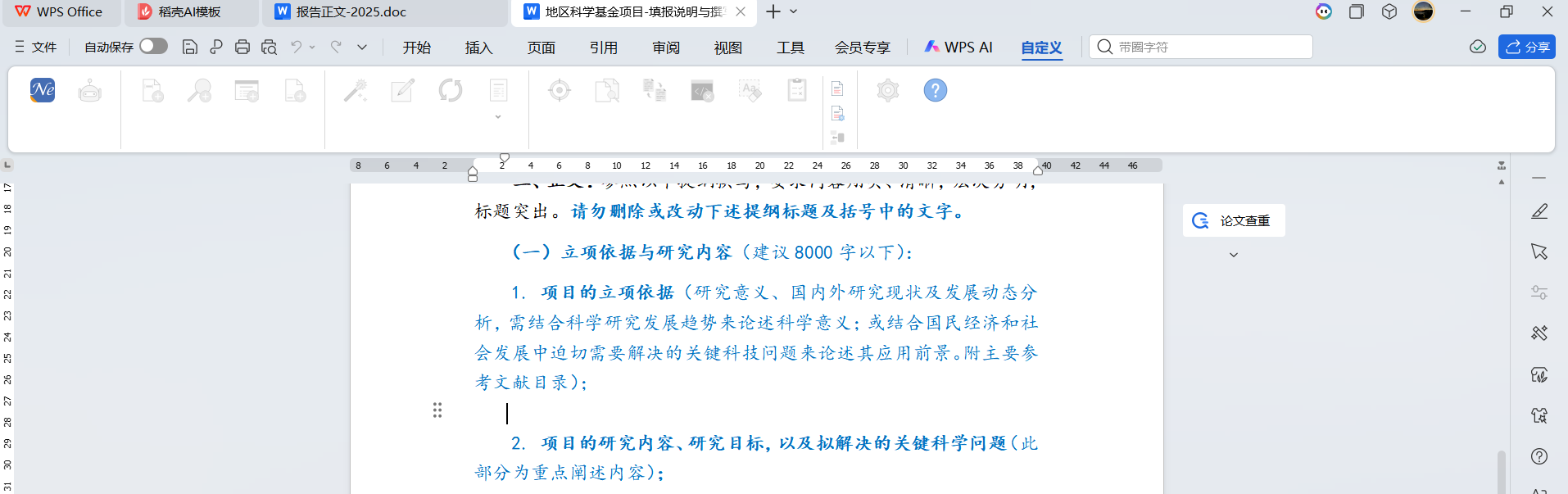
Task: Switch to the 会员专享 ribbon tab
Action: 862,48
